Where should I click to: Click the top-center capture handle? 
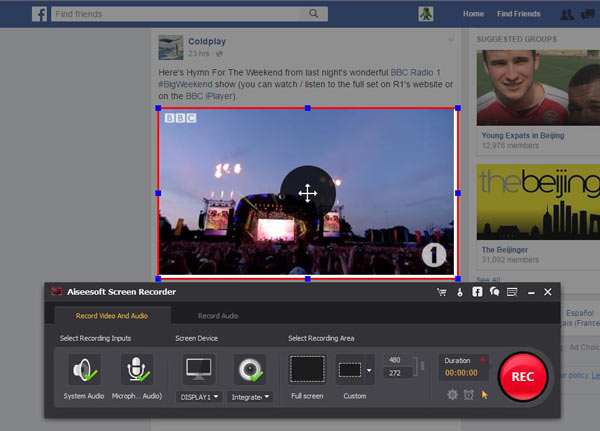click(308, 108)
